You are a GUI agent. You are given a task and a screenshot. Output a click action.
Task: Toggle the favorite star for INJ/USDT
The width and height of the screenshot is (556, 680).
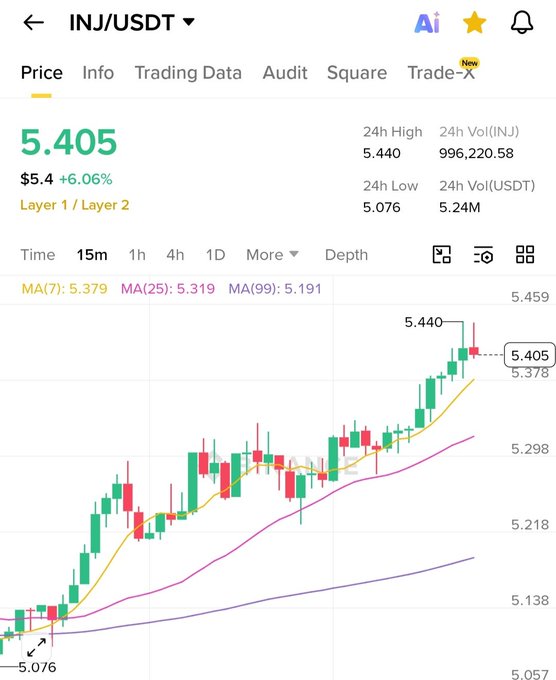point(474,23)
